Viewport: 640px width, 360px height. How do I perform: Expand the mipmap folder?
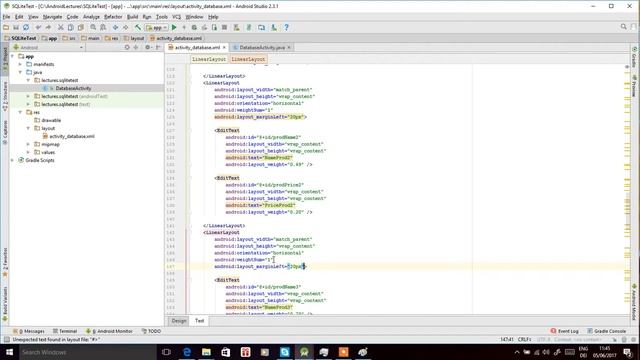(29, 144)
